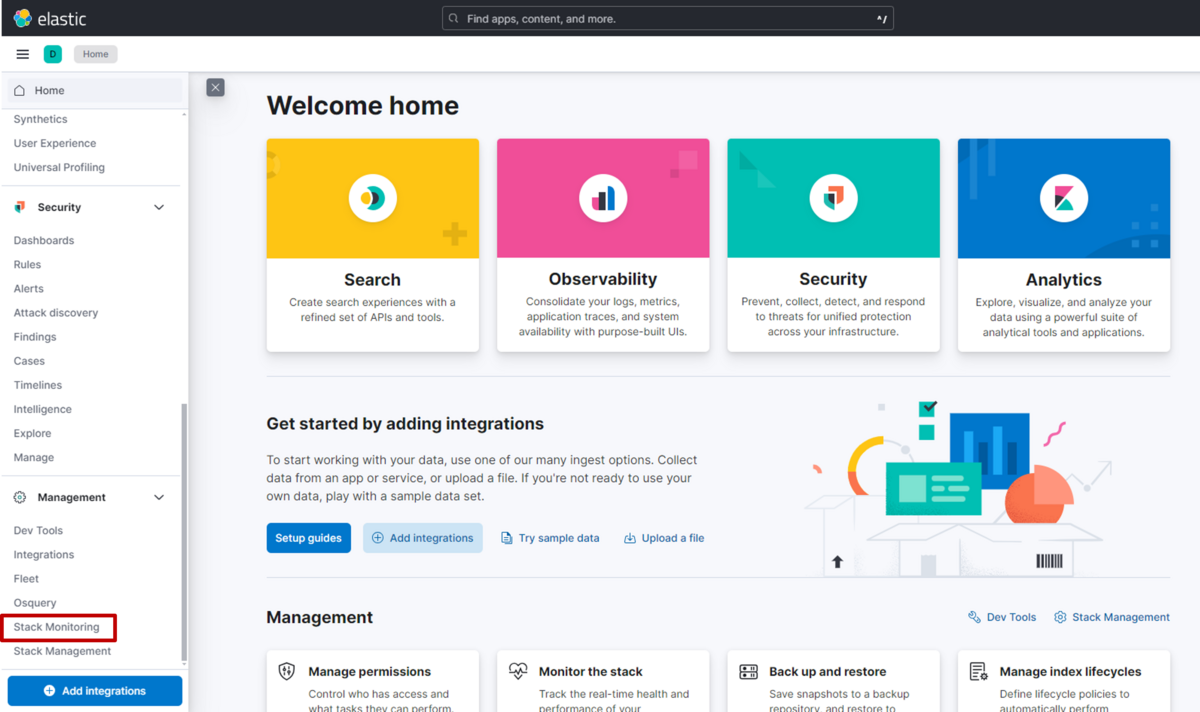Viewport: 1200px width, 712px height.
Task: Open the Observability solution card title
Action: (x=603, y=279)
